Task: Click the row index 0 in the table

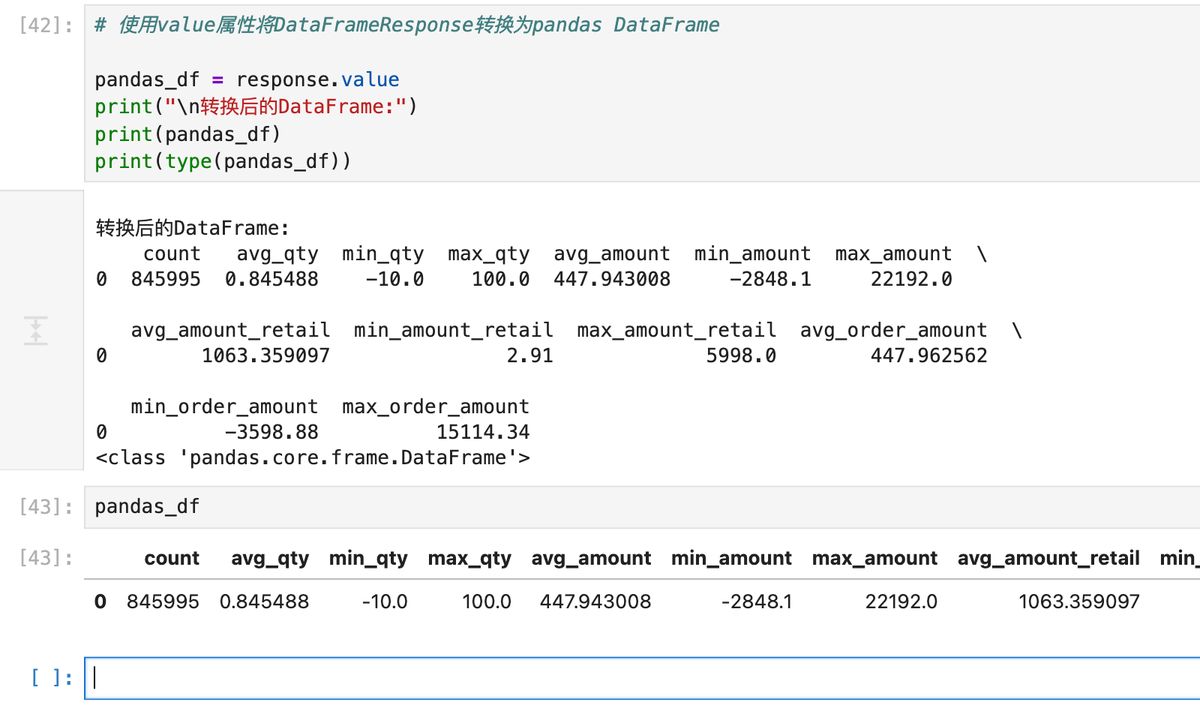Action: (100, 601)
